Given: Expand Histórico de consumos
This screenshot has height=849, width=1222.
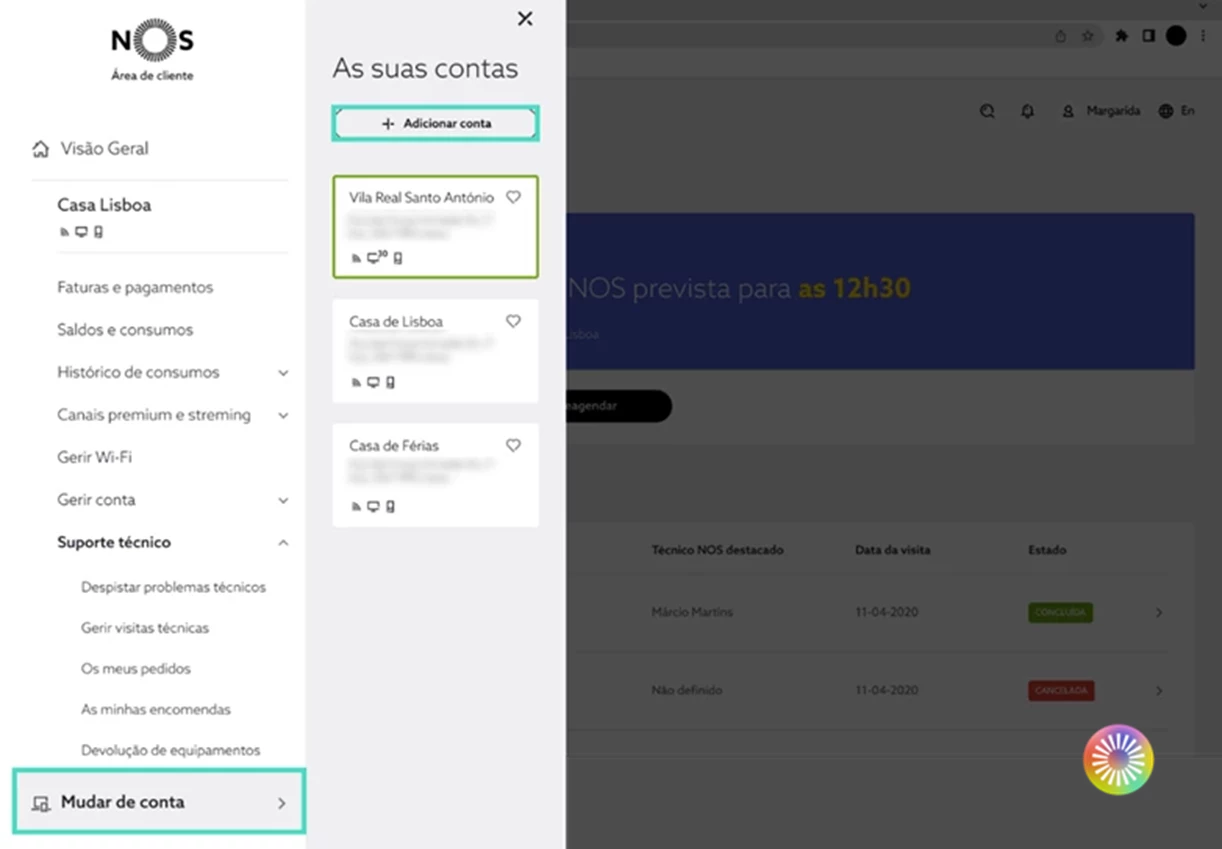Looking at the screenshot, I should [283, 373].
